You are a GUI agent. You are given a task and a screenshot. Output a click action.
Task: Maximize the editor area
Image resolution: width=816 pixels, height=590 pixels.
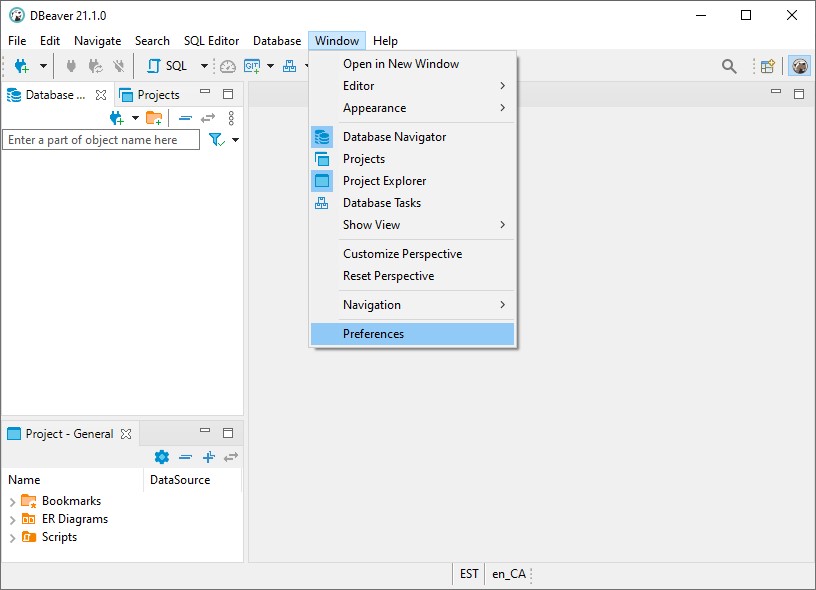pyautogui.click(x=799, y=94)
